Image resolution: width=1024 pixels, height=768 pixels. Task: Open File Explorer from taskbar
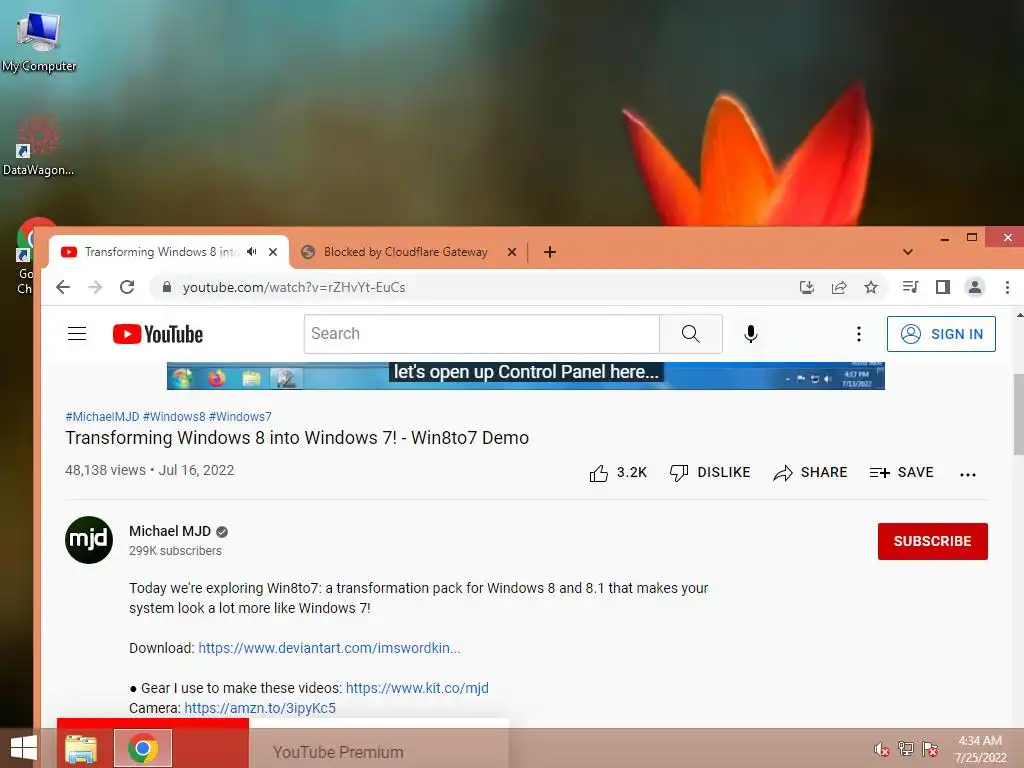tap(81, 749)
